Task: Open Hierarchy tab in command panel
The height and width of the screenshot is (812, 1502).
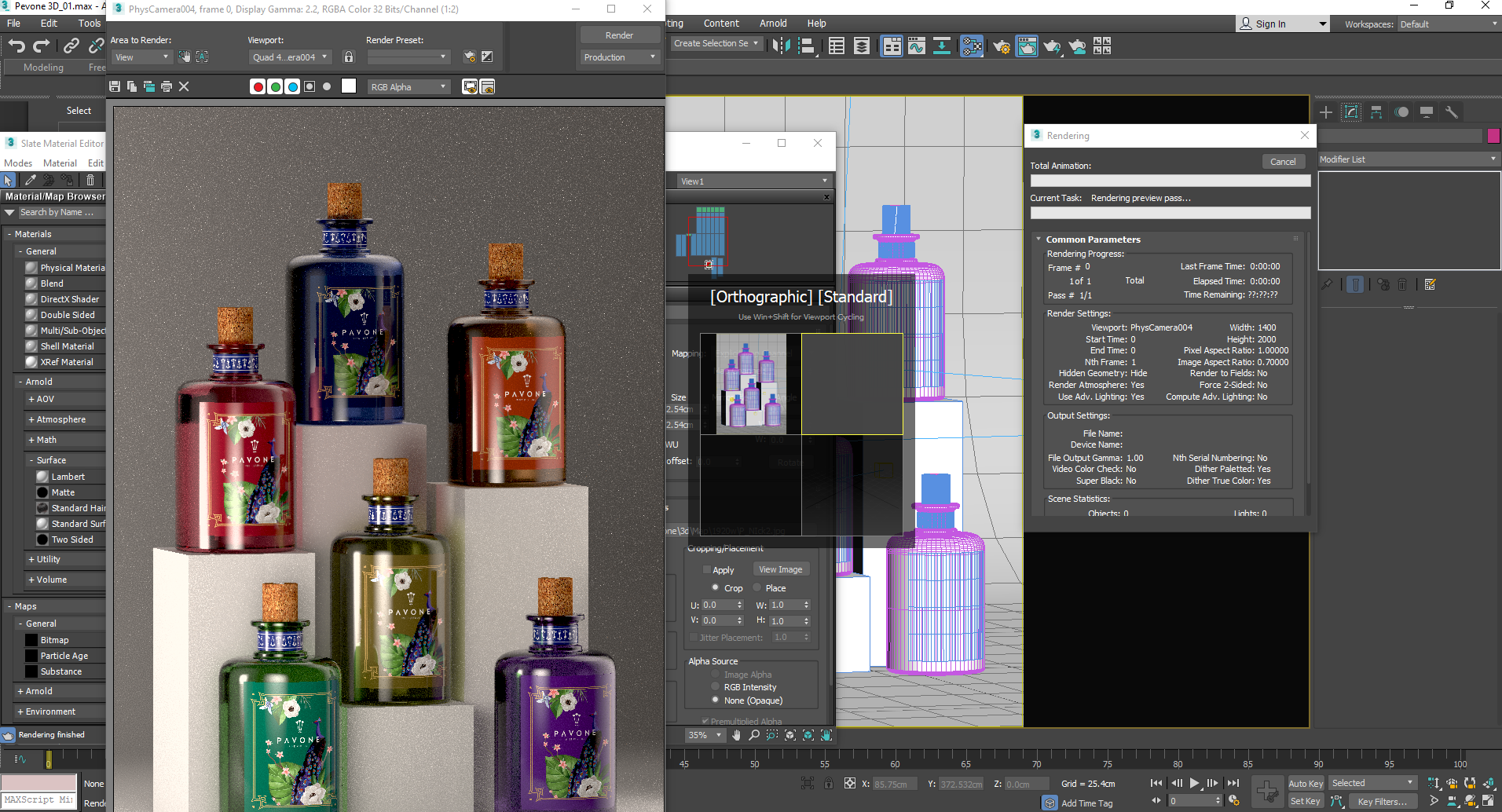Action: [x=1376, y=112]
